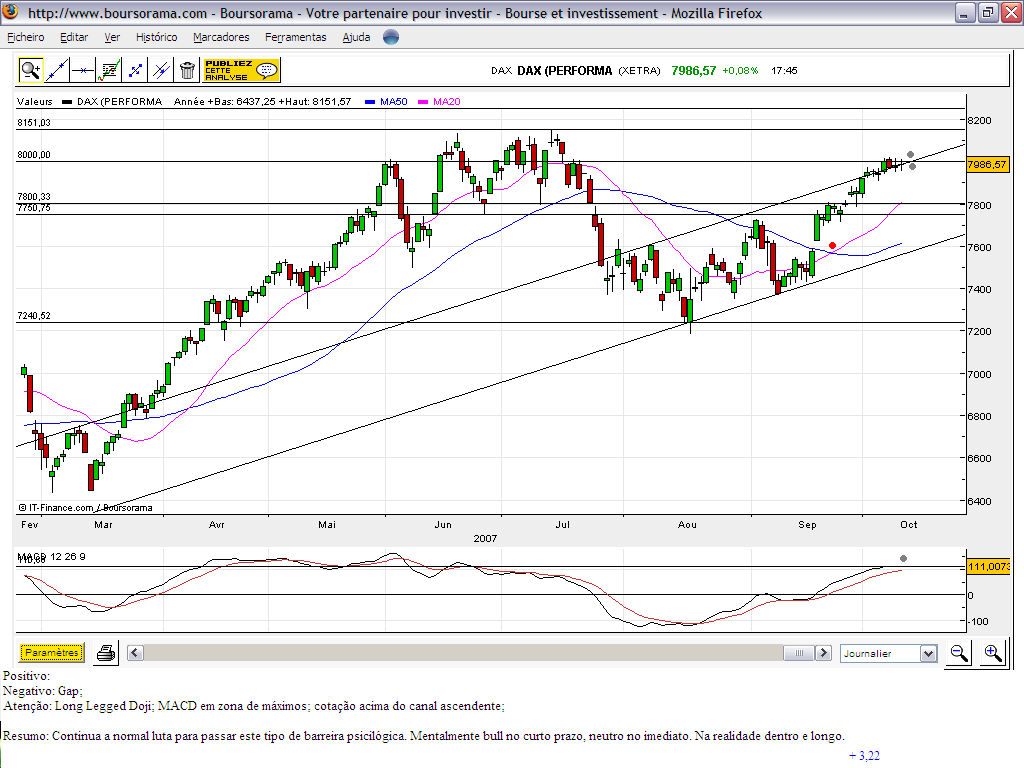Click the Jun month axis label
This screenshot has height=768, width=1024.
[x=443, y=524]
